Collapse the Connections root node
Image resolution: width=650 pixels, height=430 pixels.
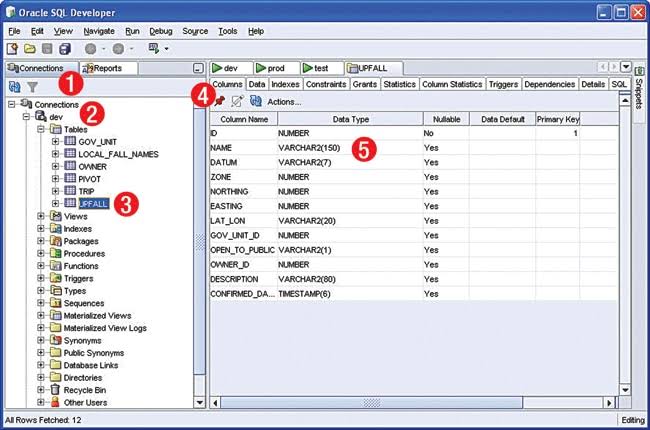pos(11,104)
